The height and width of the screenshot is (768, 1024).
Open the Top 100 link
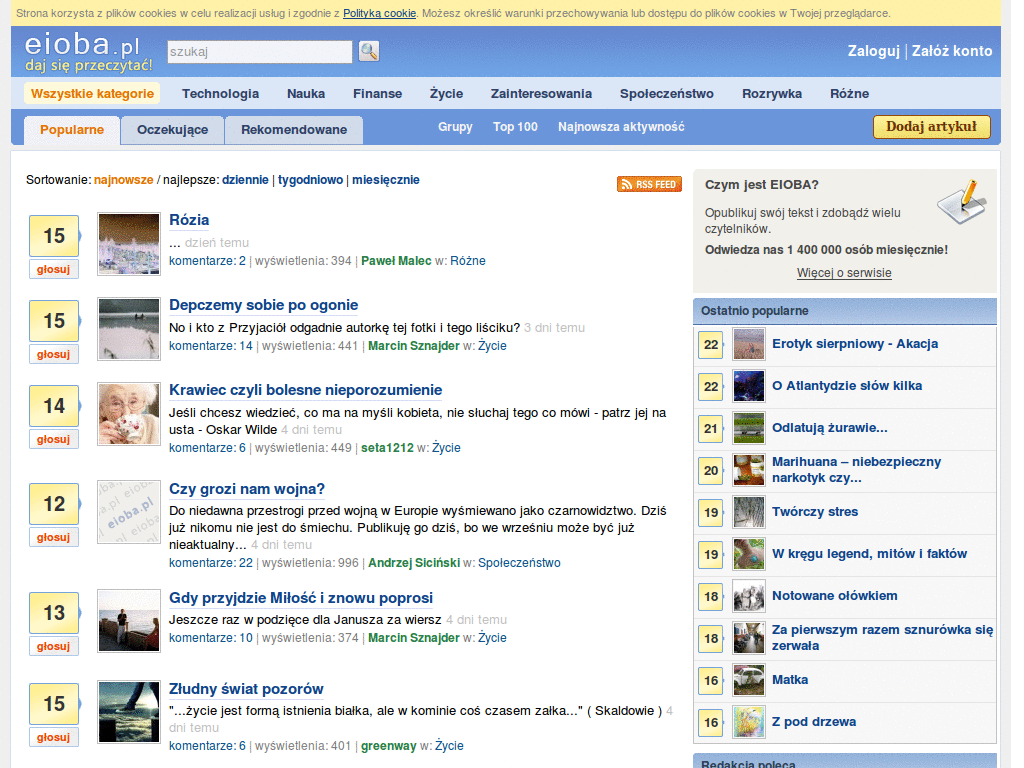[515, 127]
